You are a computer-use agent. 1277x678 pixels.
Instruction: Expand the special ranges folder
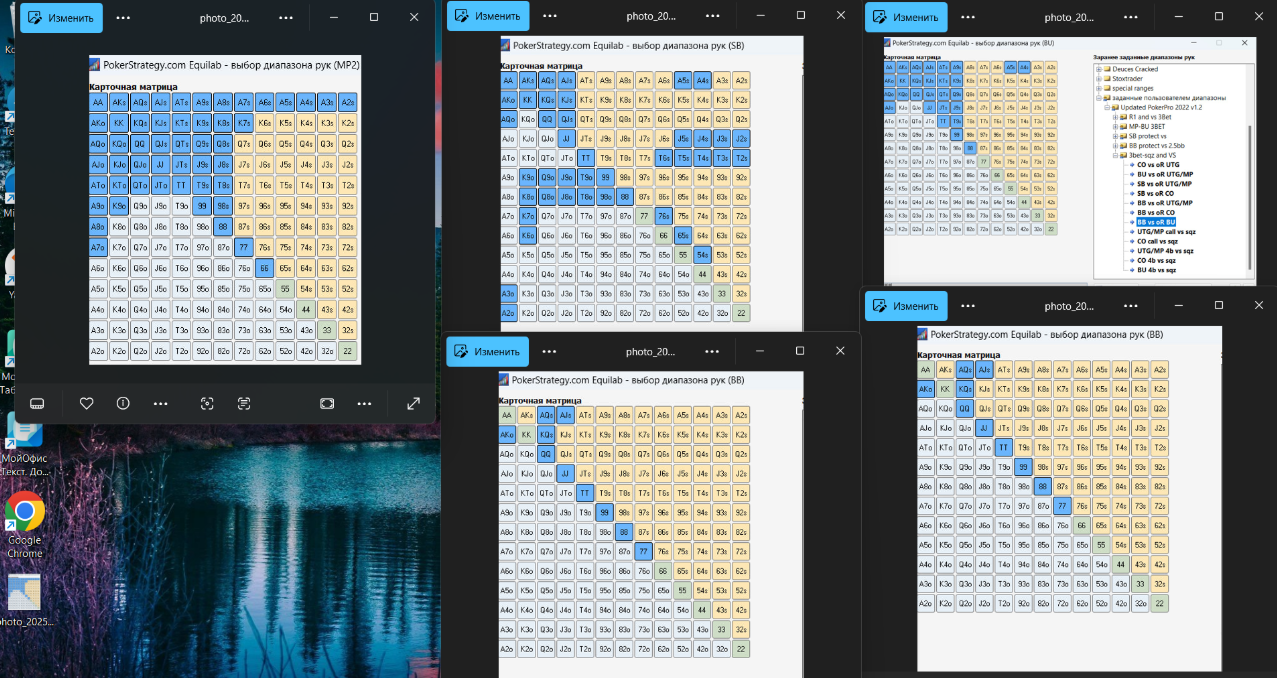click(1098, 88)
